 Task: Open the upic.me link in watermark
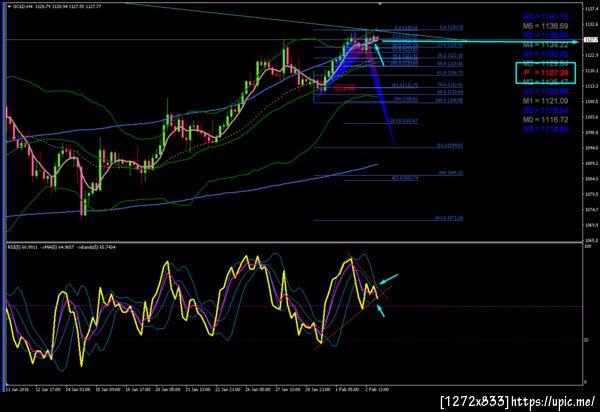[x=553, y=401]
